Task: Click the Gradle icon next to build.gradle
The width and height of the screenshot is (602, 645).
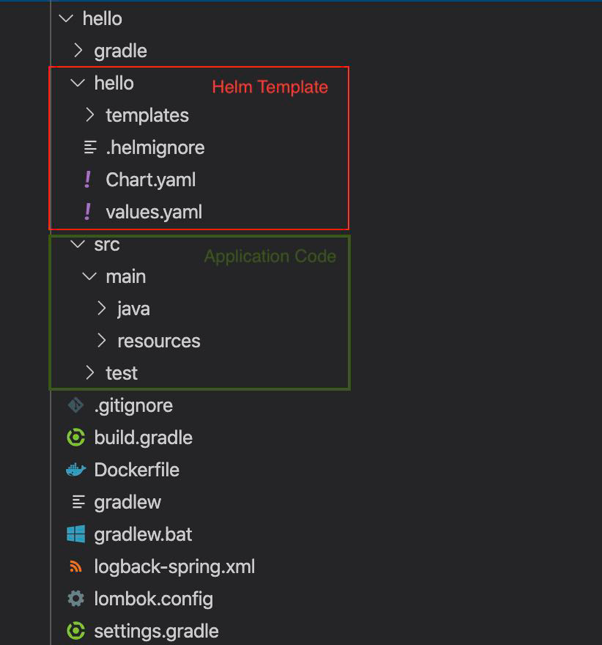Action: tap(76, 438)
